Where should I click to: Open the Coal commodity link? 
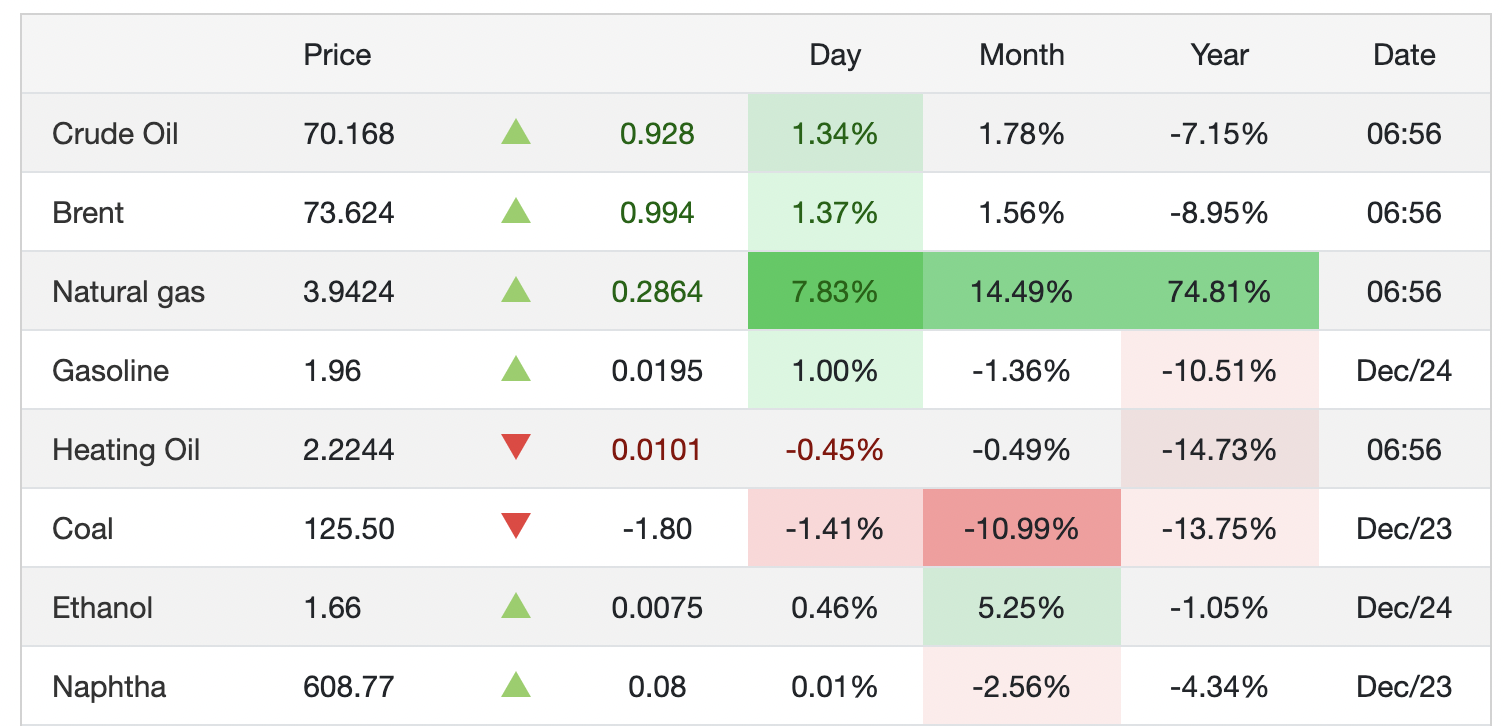[82, 529]
